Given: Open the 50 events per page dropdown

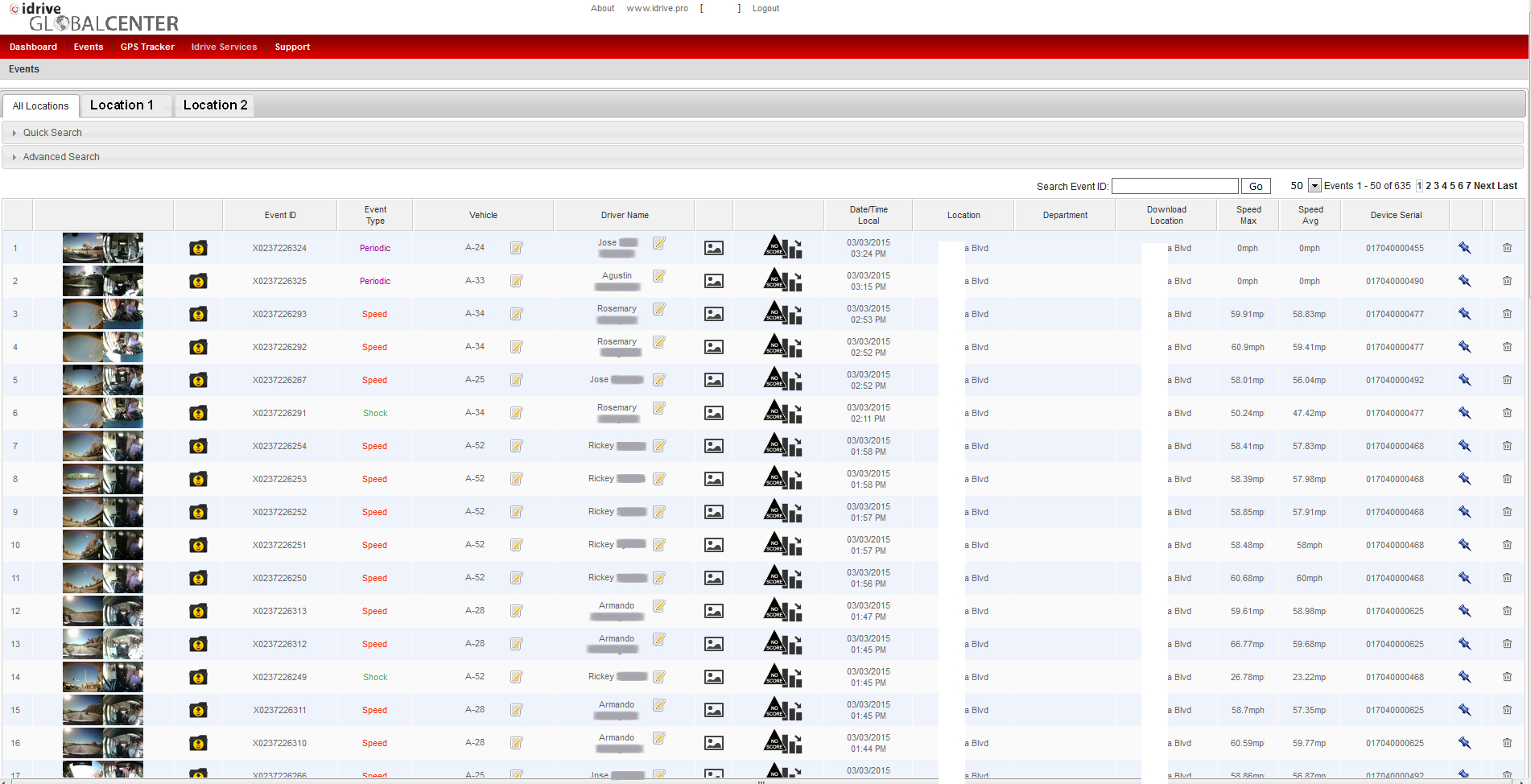Looking at the screenshot, I should 1314,186.
